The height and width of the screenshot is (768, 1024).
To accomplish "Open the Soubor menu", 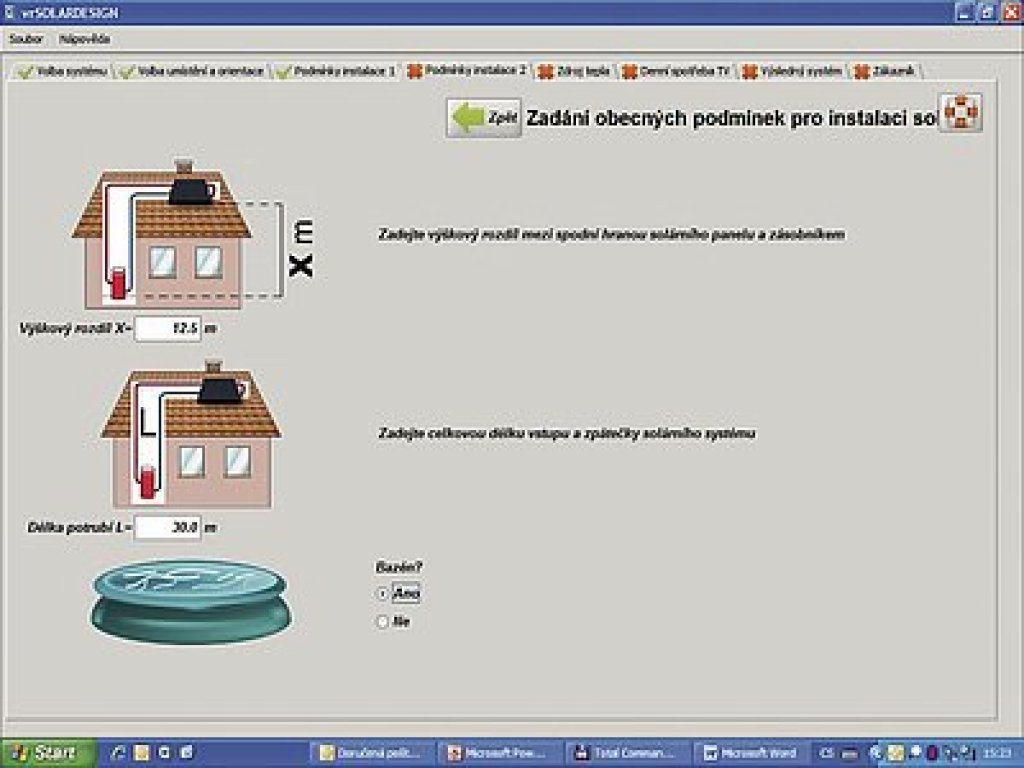I will tap(26, 39).
